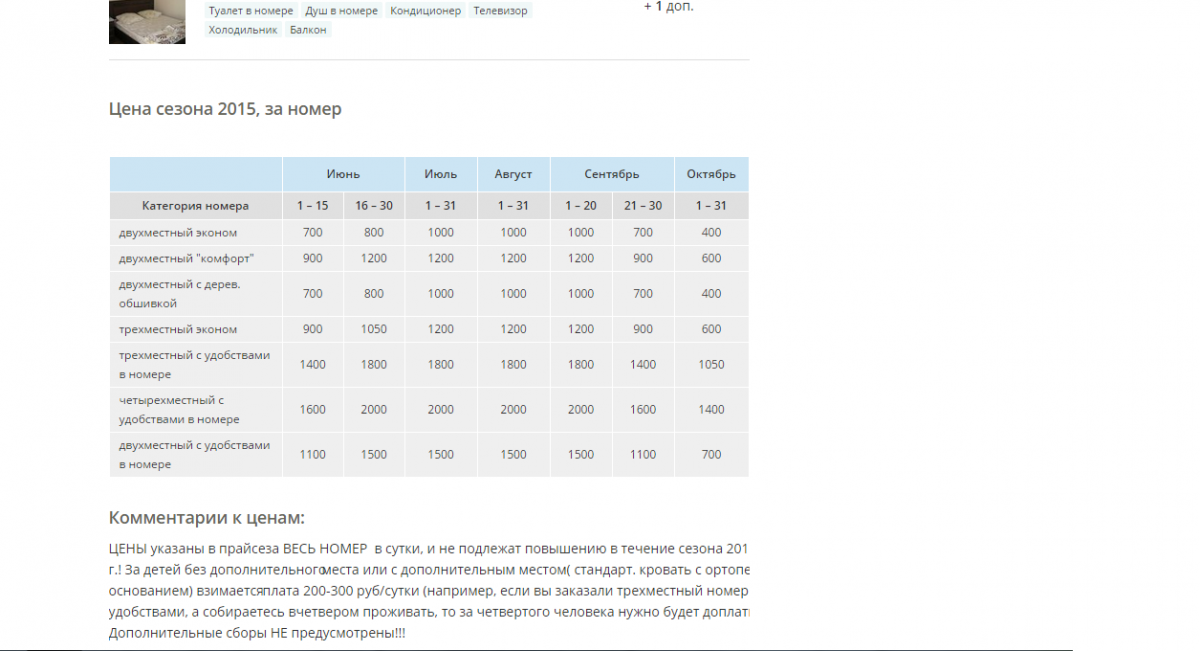Click the room photo thumbnail
1200x651 pixels.
point(147,21)
